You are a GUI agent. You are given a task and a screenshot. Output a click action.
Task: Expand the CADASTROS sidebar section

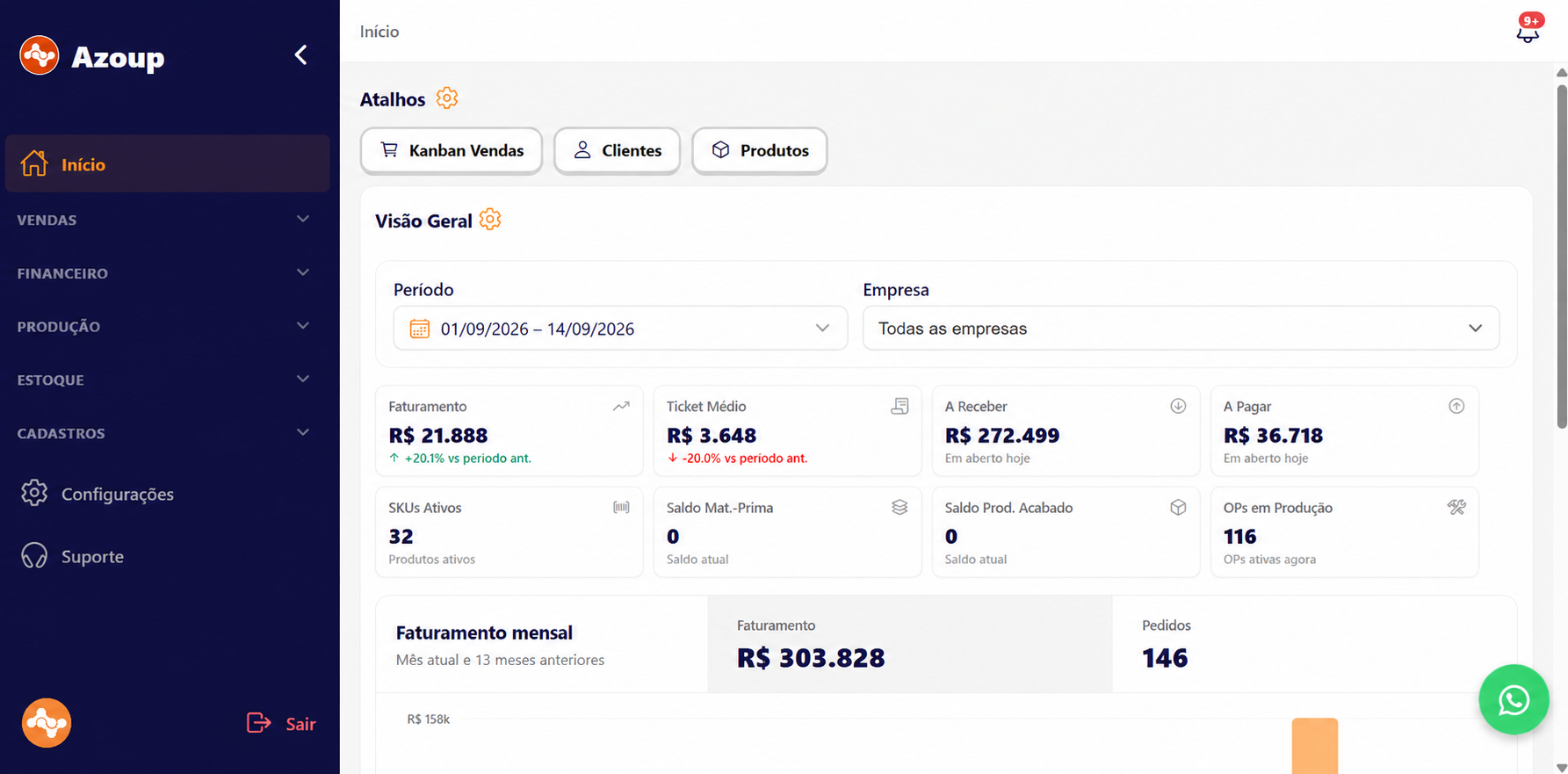tap(165, 433)
